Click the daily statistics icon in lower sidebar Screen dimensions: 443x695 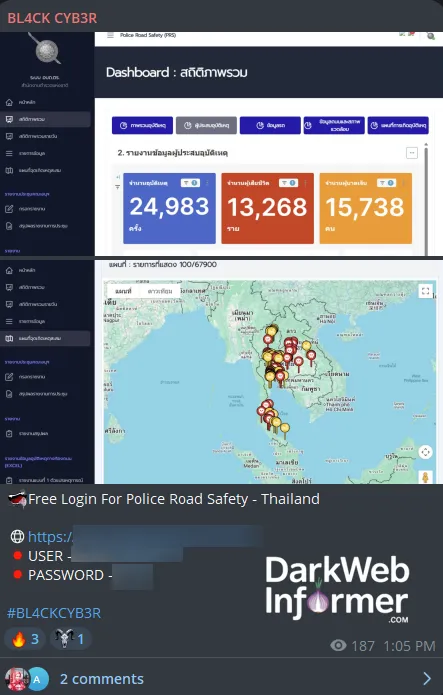pos(9,304)
